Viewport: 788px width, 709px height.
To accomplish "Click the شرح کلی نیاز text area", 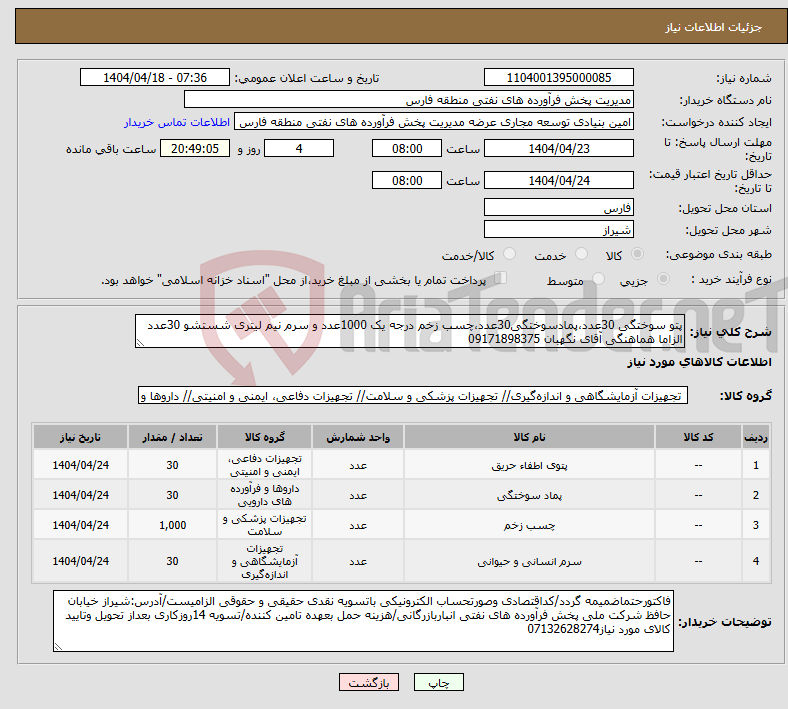I will [x=410, y=331].
